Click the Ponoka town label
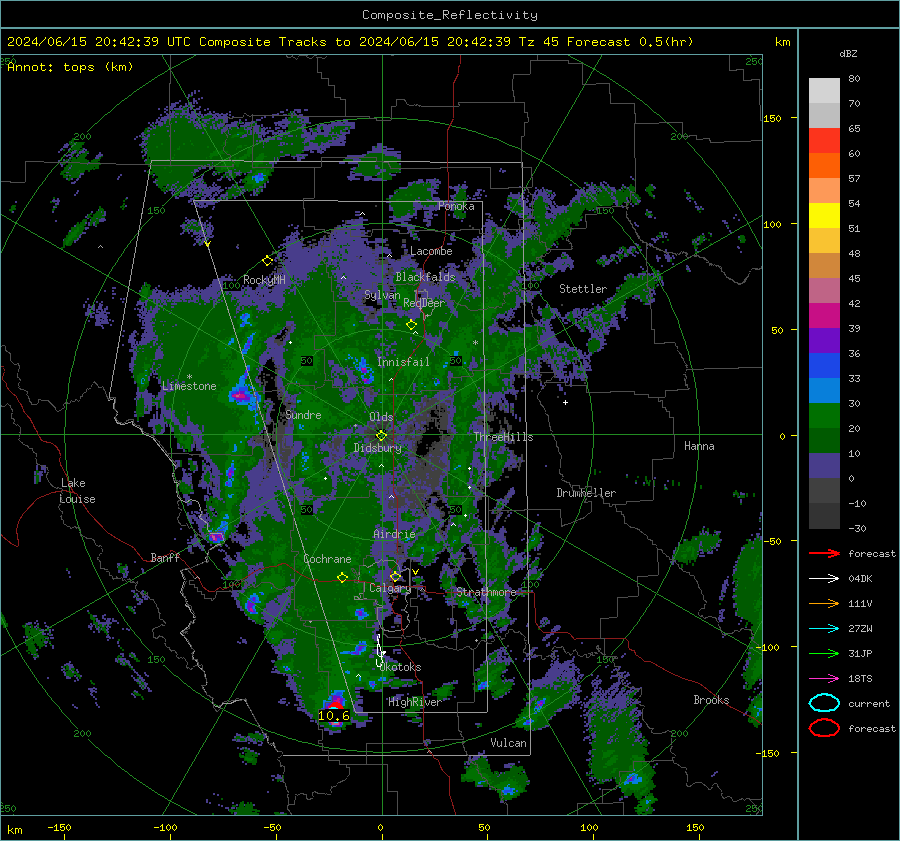 coord(456,206)
